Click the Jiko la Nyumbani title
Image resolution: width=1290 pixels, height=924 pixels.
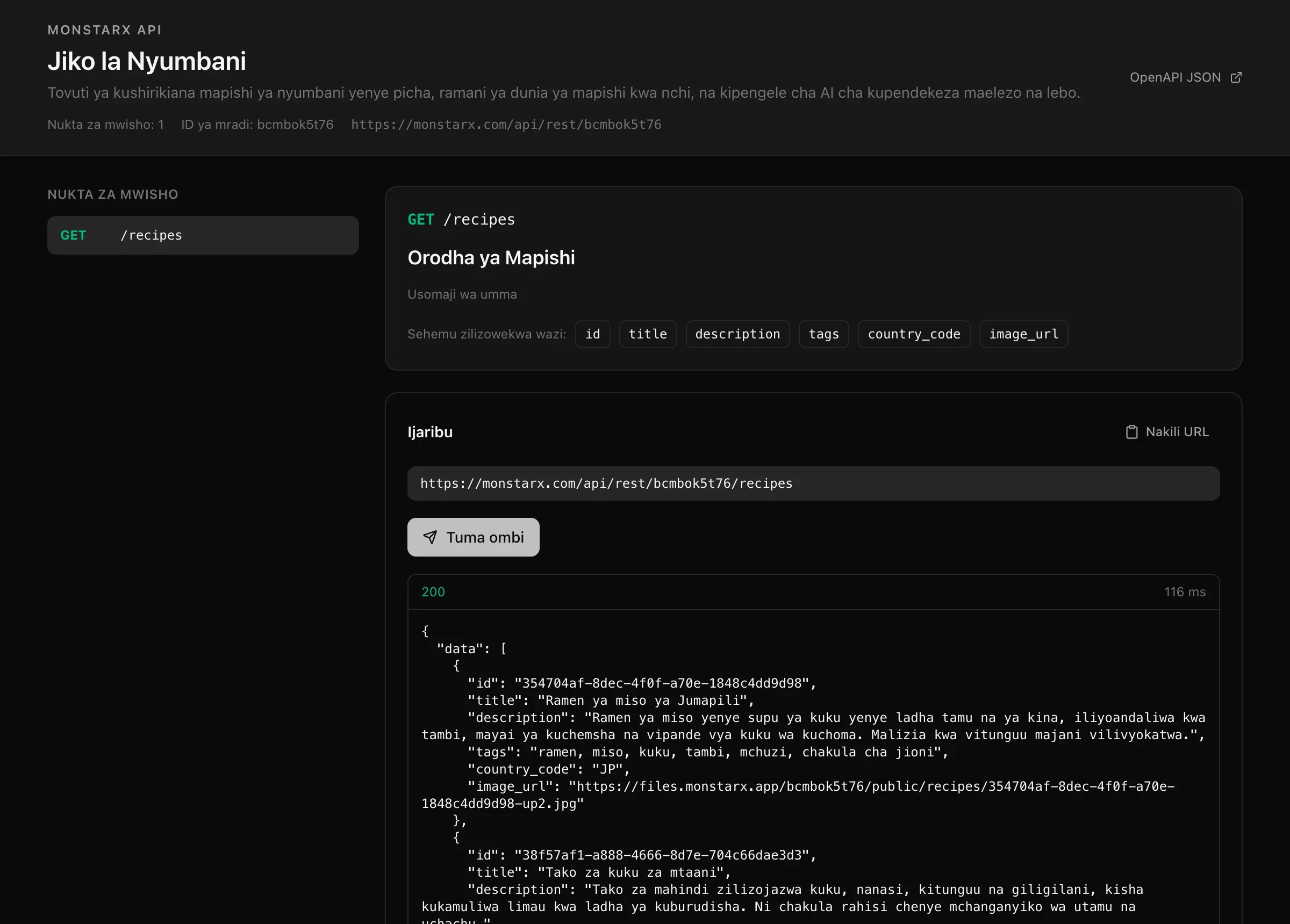[x=147, y=61]
